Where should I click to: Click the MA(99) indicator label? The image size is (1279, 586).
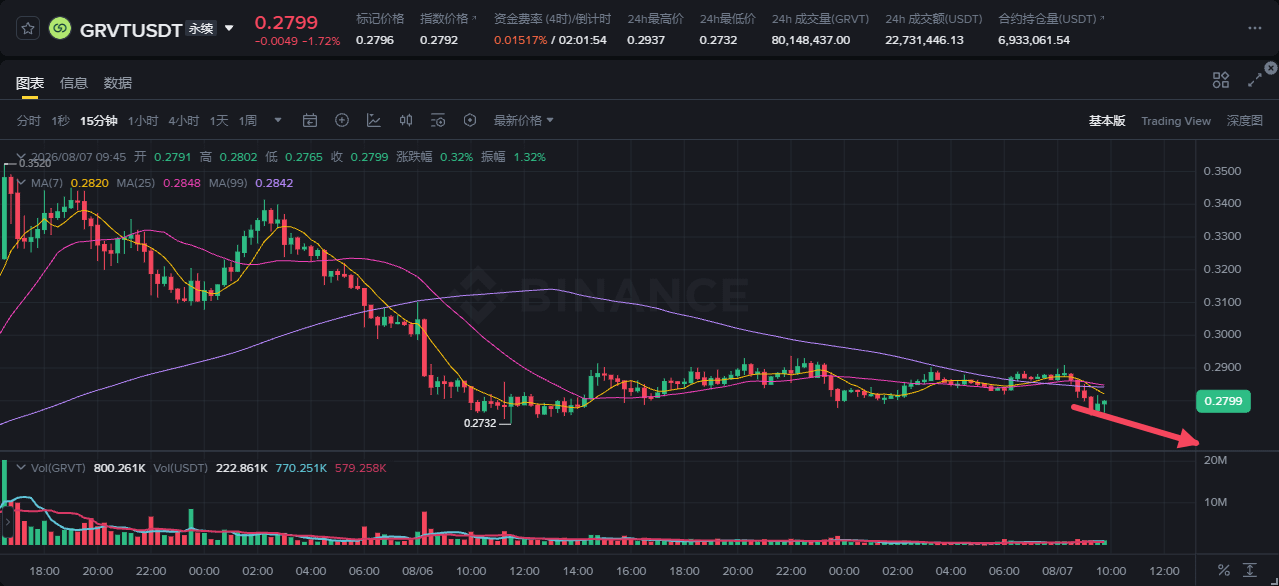(228, 183)
